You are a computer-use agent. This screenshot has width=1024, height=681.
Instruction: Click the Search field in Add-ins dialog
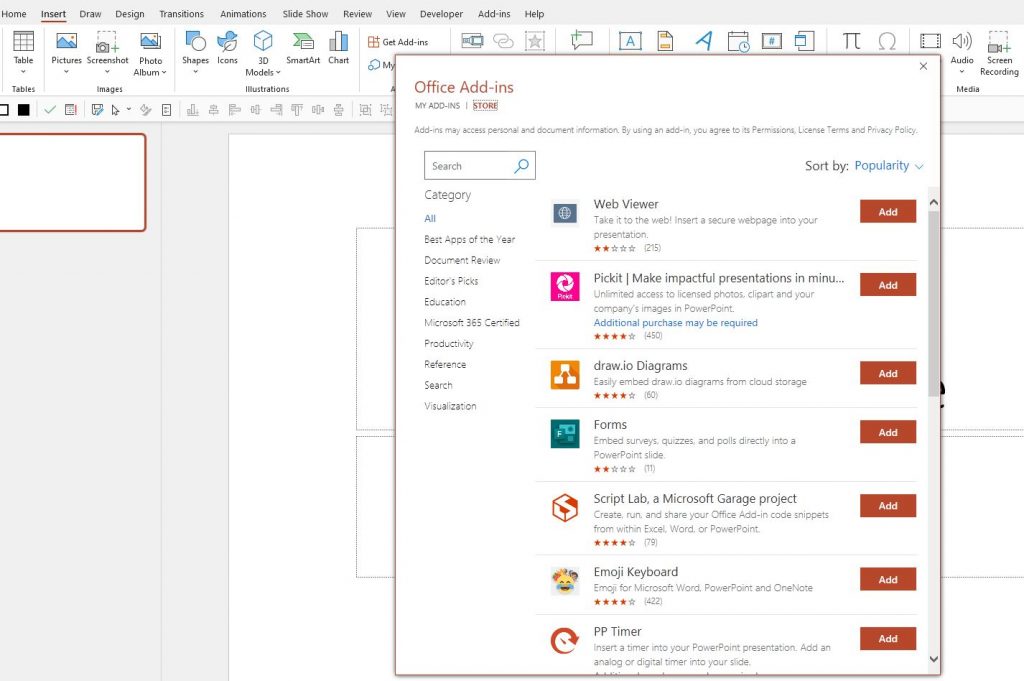click(479, 166)
